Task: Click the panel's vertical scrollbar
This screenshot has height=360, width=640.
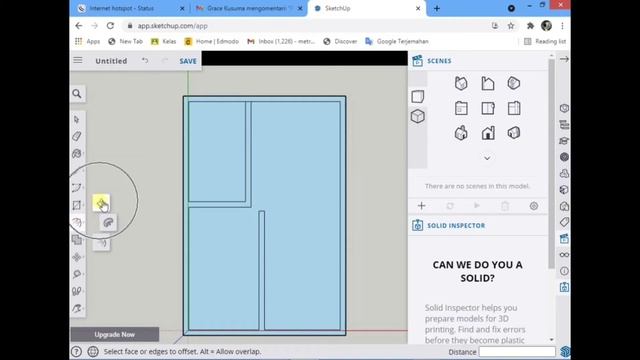Action: click(551, 163)
